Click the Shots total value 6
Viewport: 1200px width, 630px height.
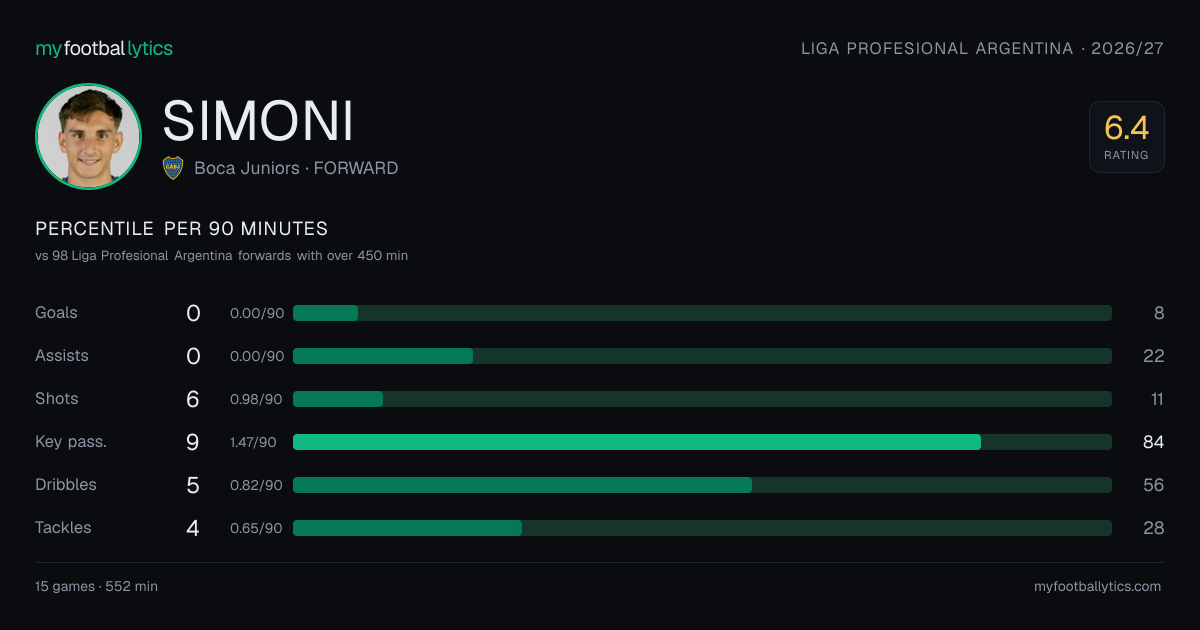point(193,399)
